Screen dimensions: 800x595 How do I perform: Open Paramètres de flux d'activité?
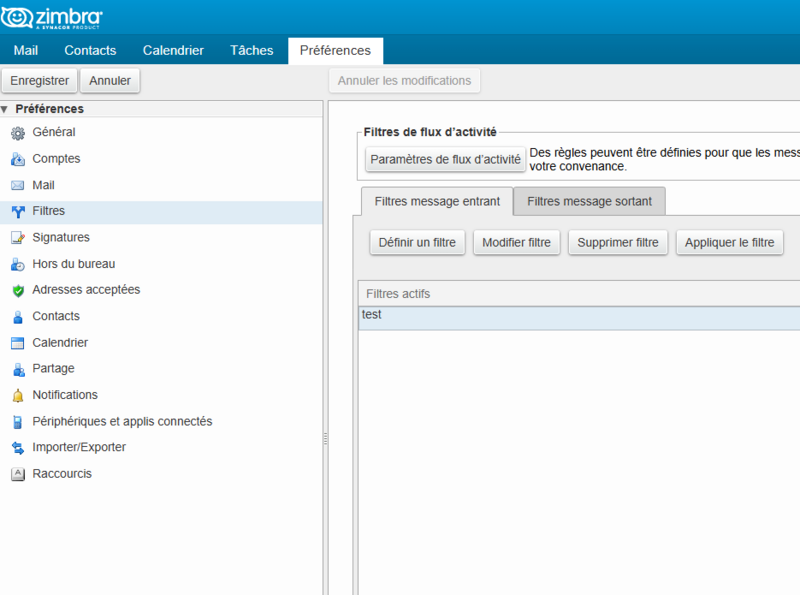pos(444,159)
